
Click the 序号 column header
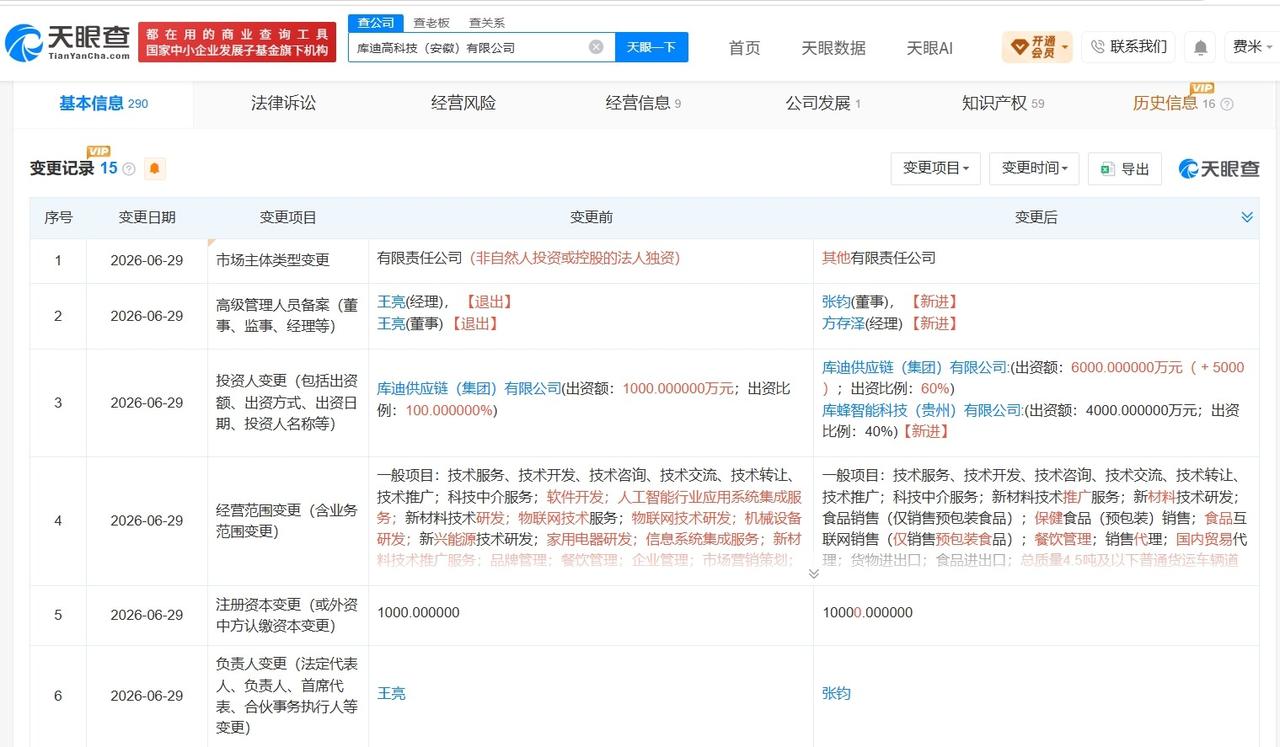coord(58,217)
